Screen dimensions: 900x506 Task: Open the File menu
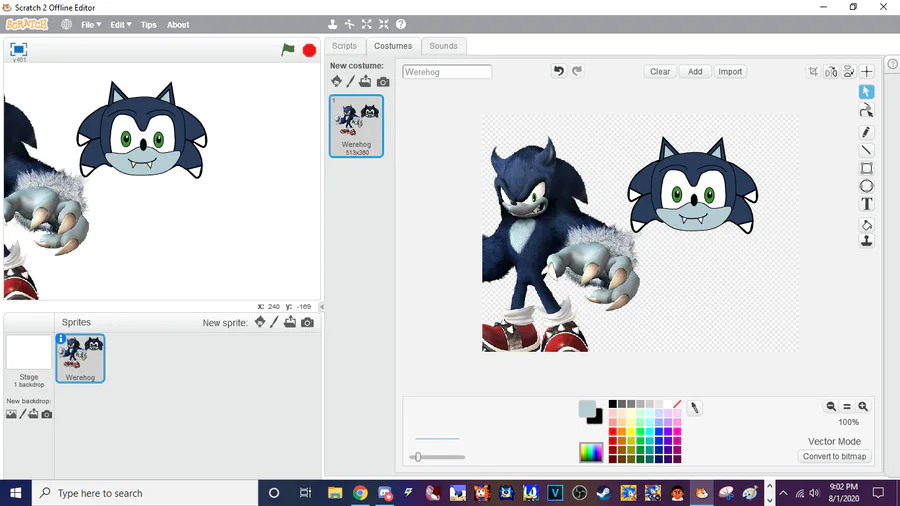[x=91, y=25]
